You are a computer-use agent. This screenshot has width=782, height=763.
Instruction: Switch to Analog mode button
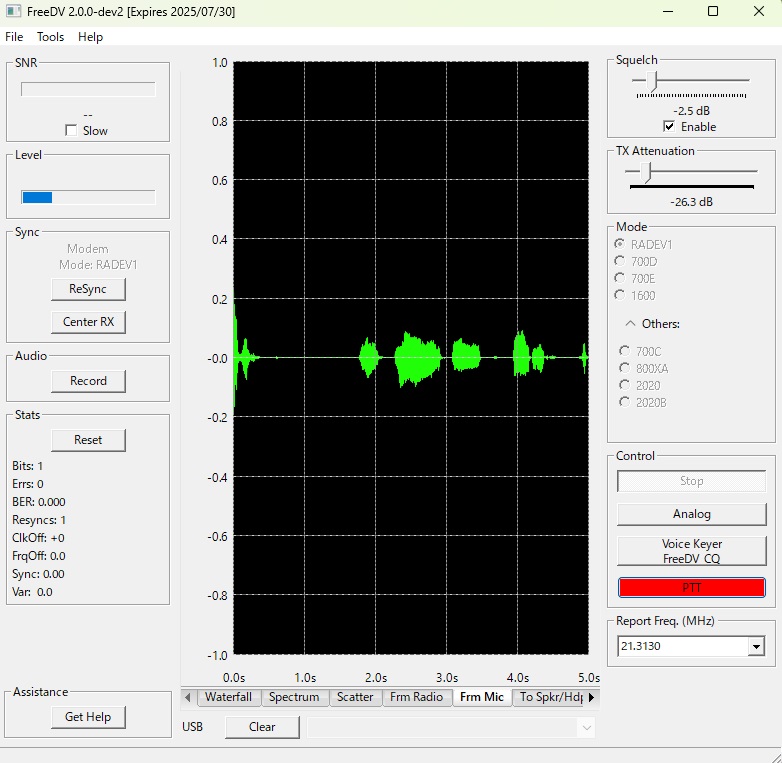click(691, 514)
